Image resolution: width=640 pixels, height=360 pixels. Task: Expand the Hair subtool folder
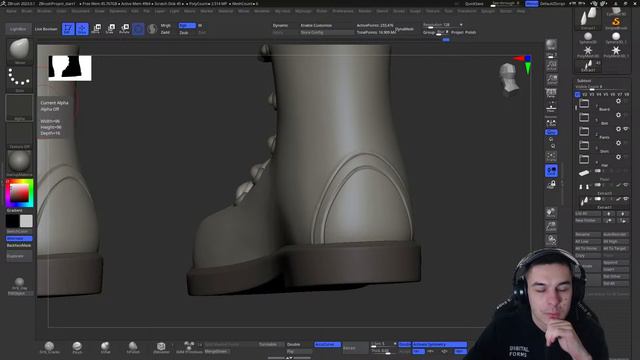coord(584,159)
